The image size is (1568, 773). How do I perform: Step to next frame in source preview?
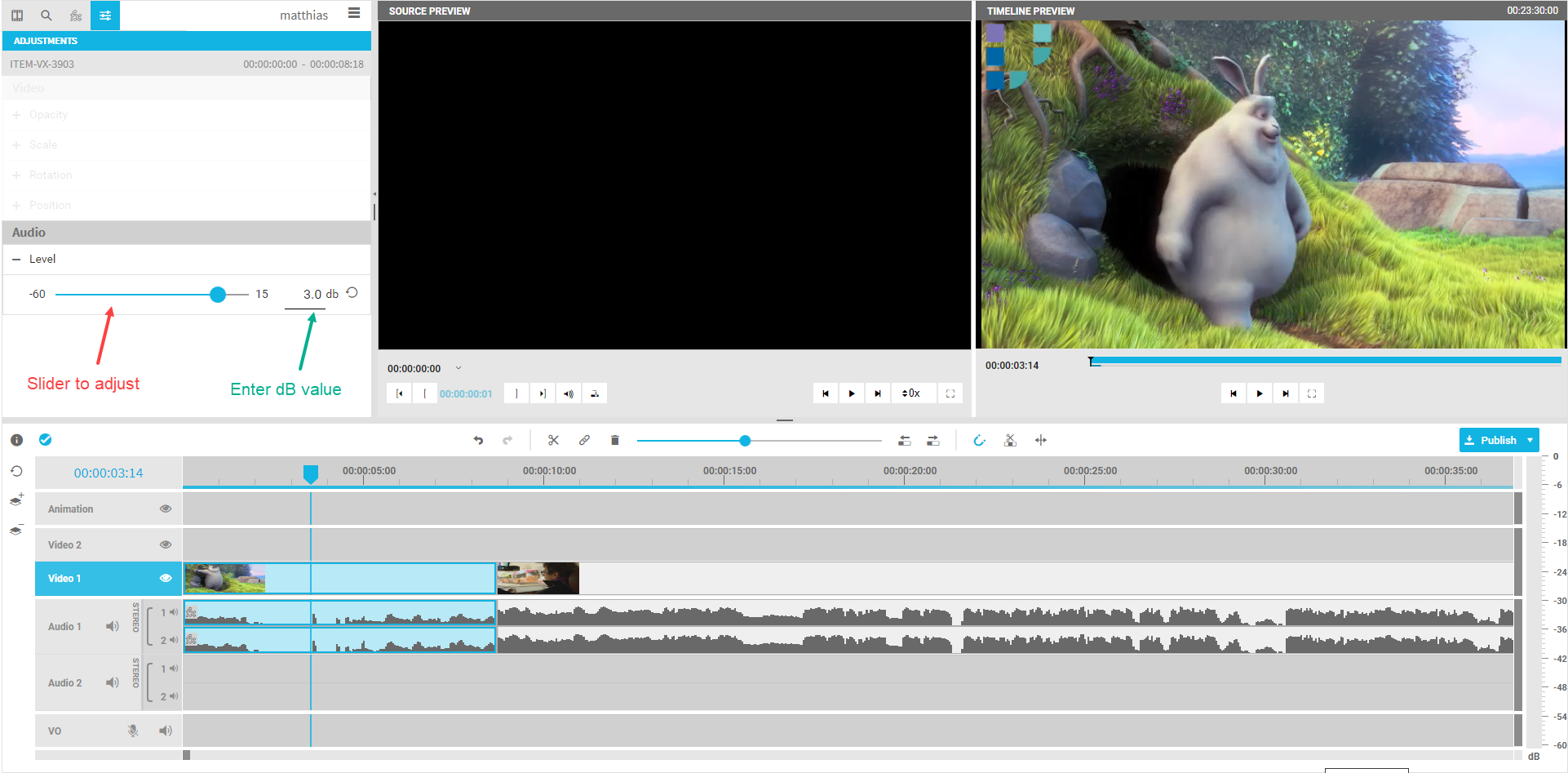(878, 393)
